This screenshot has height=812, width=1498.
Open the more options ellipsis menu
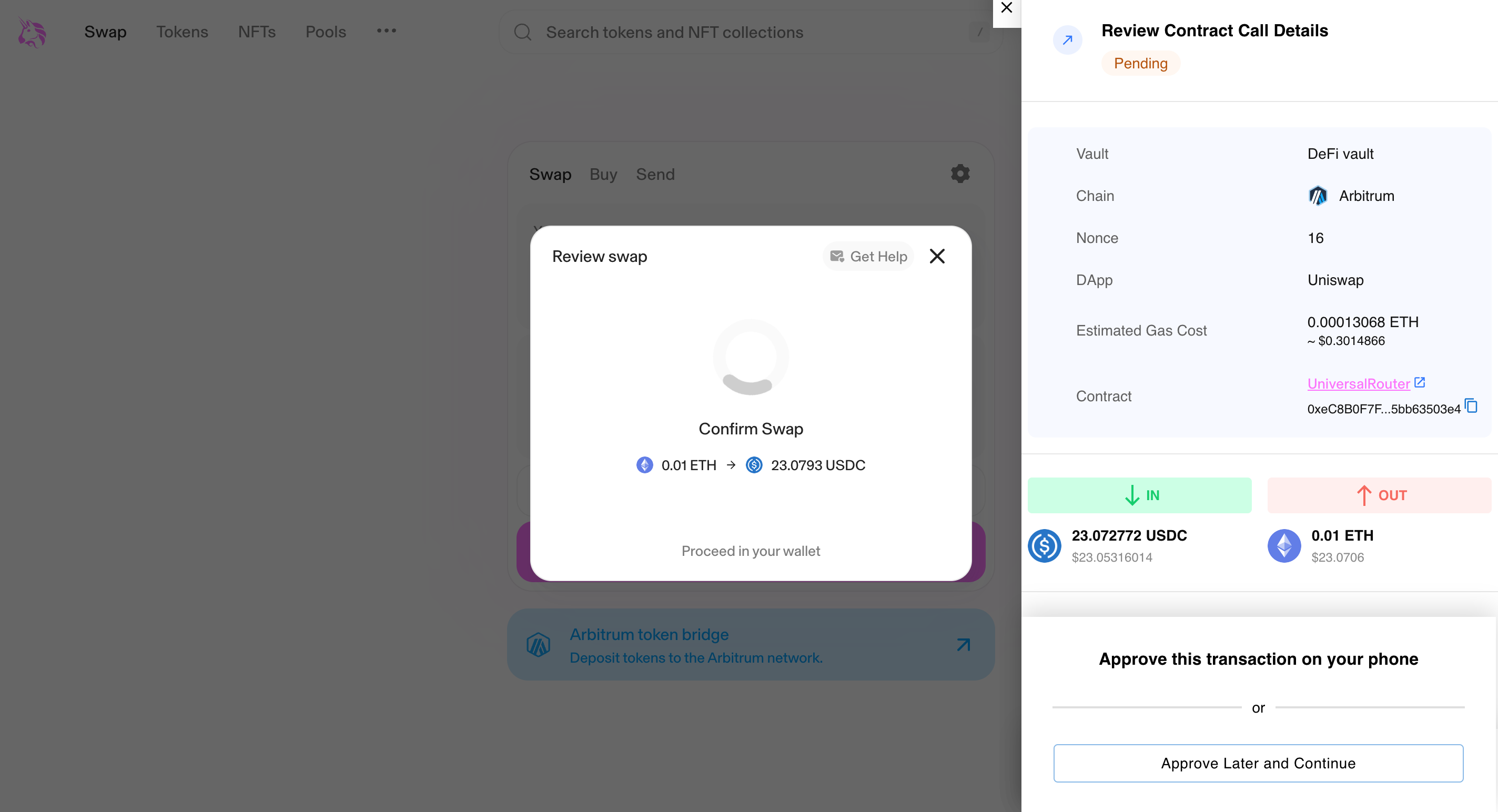click(386, 31)
